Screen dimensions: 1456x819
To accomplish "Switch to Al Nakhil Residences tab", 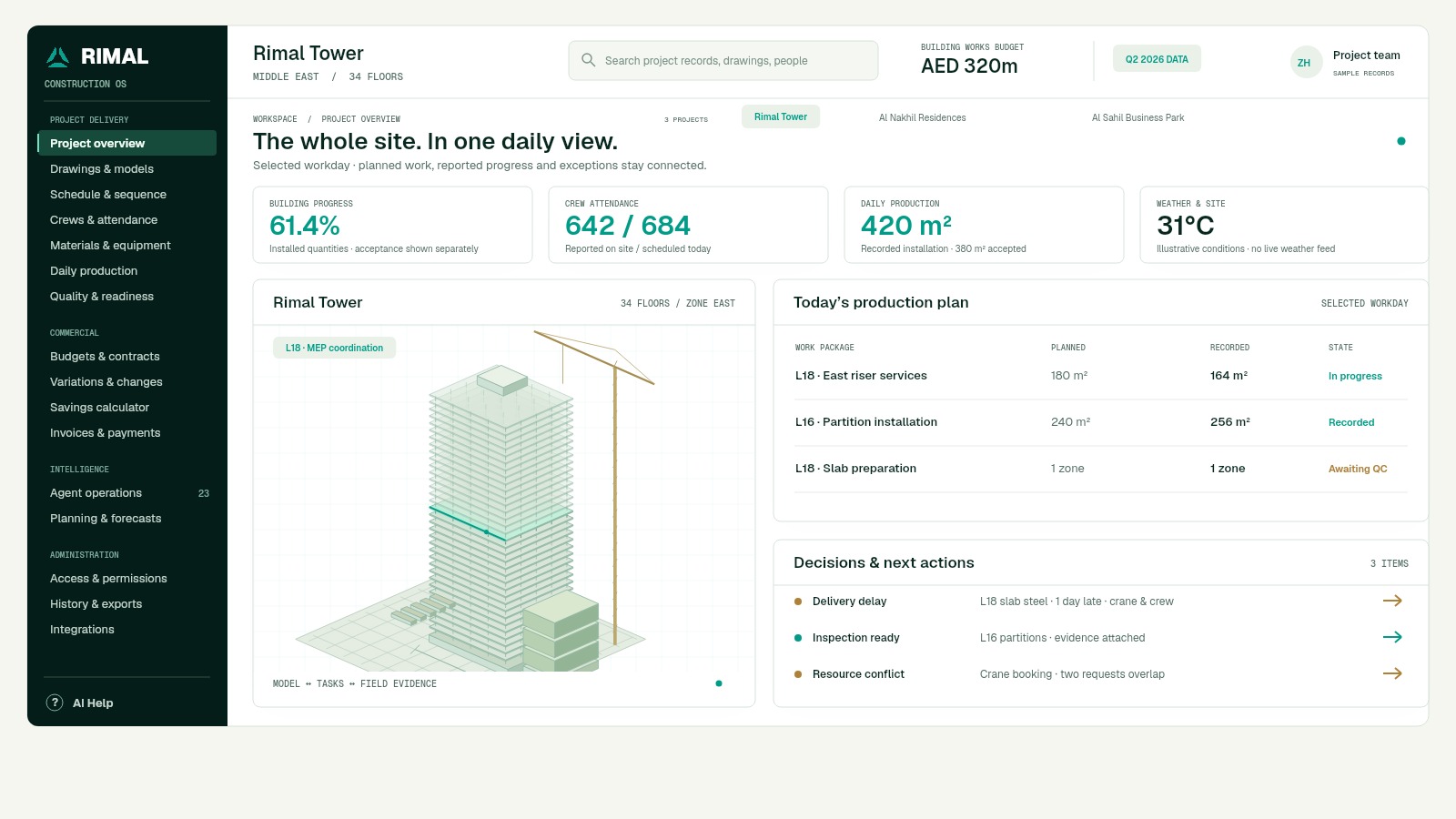I will tap(922, 117).
